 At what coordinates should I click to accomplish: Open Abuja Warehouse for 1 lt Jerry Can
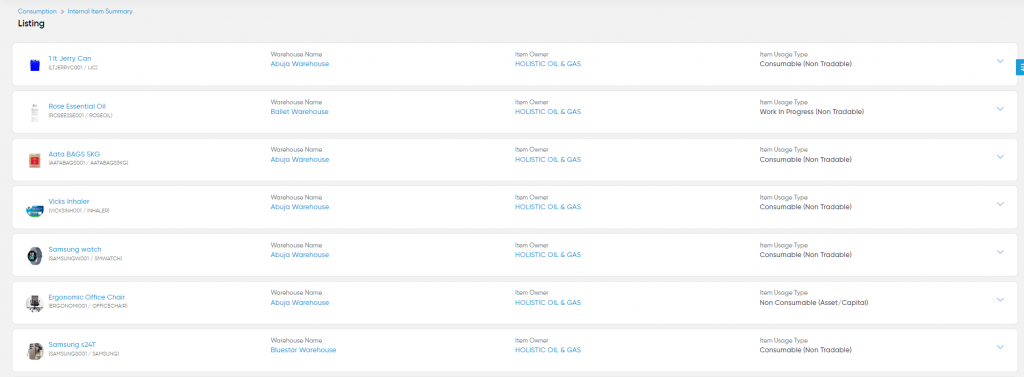300,64
